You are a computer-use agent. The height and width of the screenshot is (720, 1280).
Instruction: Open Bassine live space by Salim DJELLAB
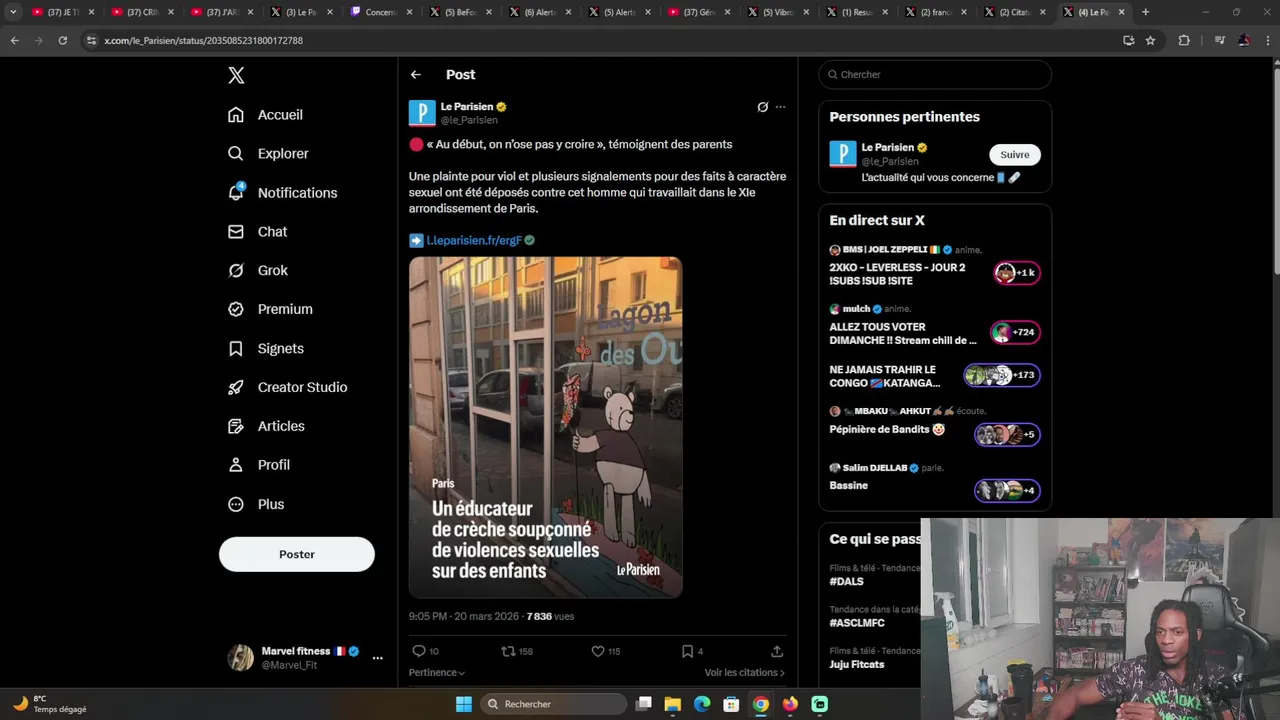(x=934, y=485)
